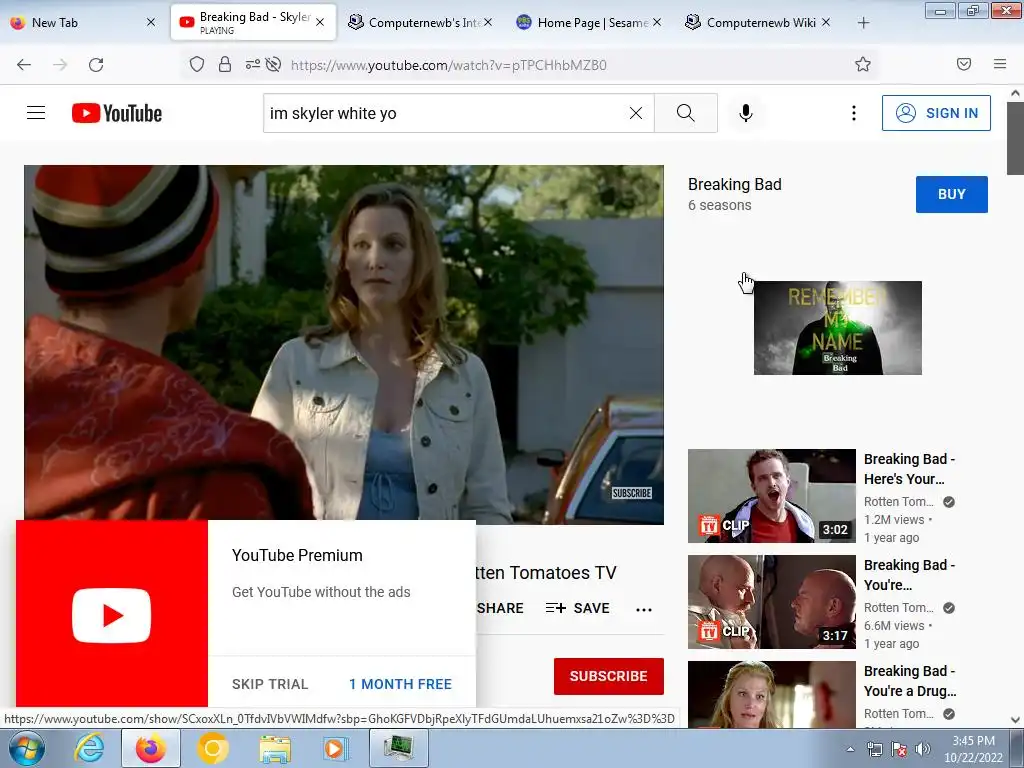The image size is (1024, 768).
Task: Open the Breaking Bad show title link
Action: coord(735,184)
